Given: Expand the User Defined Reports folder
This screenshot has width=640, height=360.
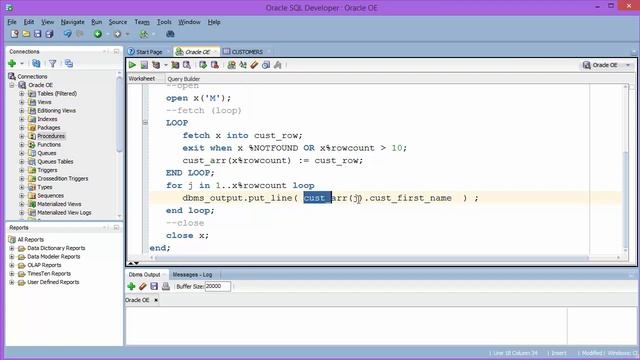Looking at the screenshot, I should click(x=12, y=282).
